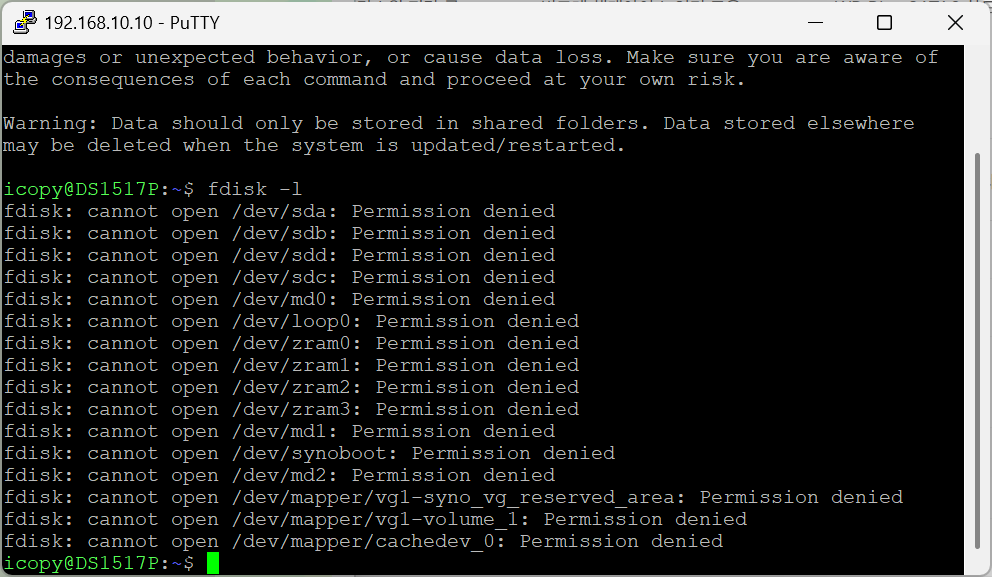This screenshot has width=992, height=577.
Task: Click the last icopy@DS1517P prompt
Action: click(x=99, y=563)
